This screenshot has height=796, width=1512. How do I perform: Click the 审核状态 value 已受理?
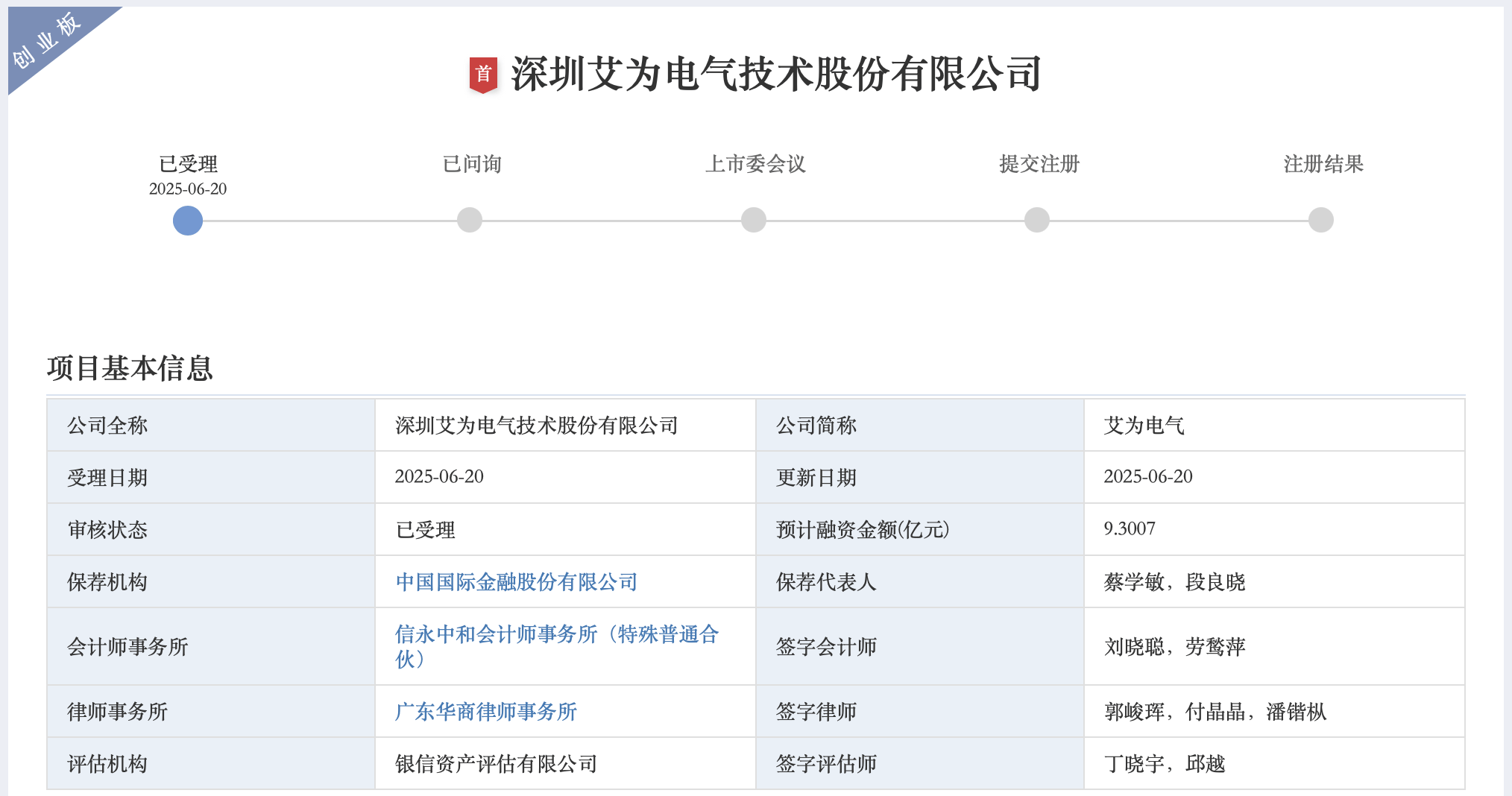click(x=565, y=529)
